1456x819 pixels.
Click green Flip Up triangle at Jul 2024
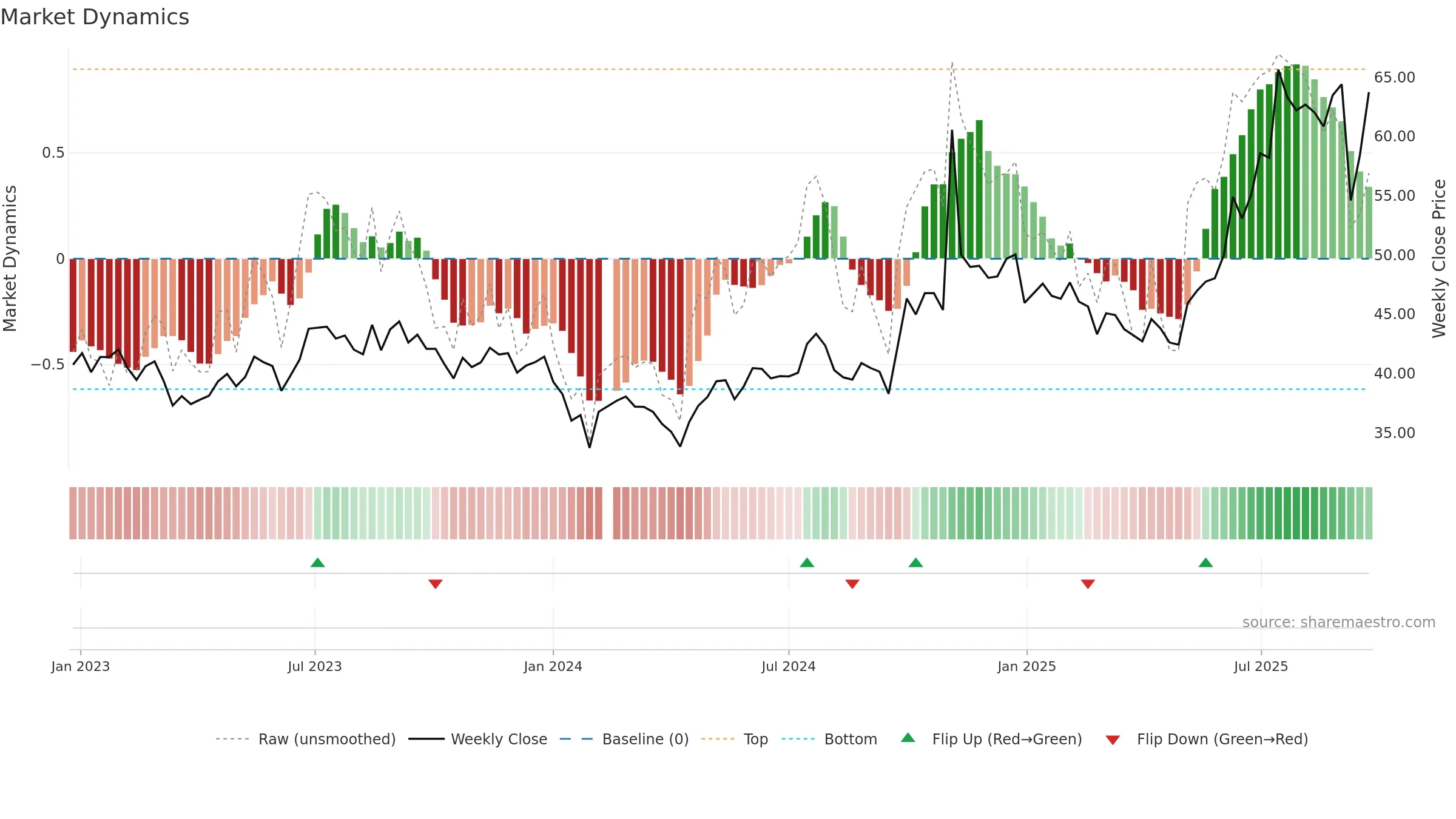[807, 562]
